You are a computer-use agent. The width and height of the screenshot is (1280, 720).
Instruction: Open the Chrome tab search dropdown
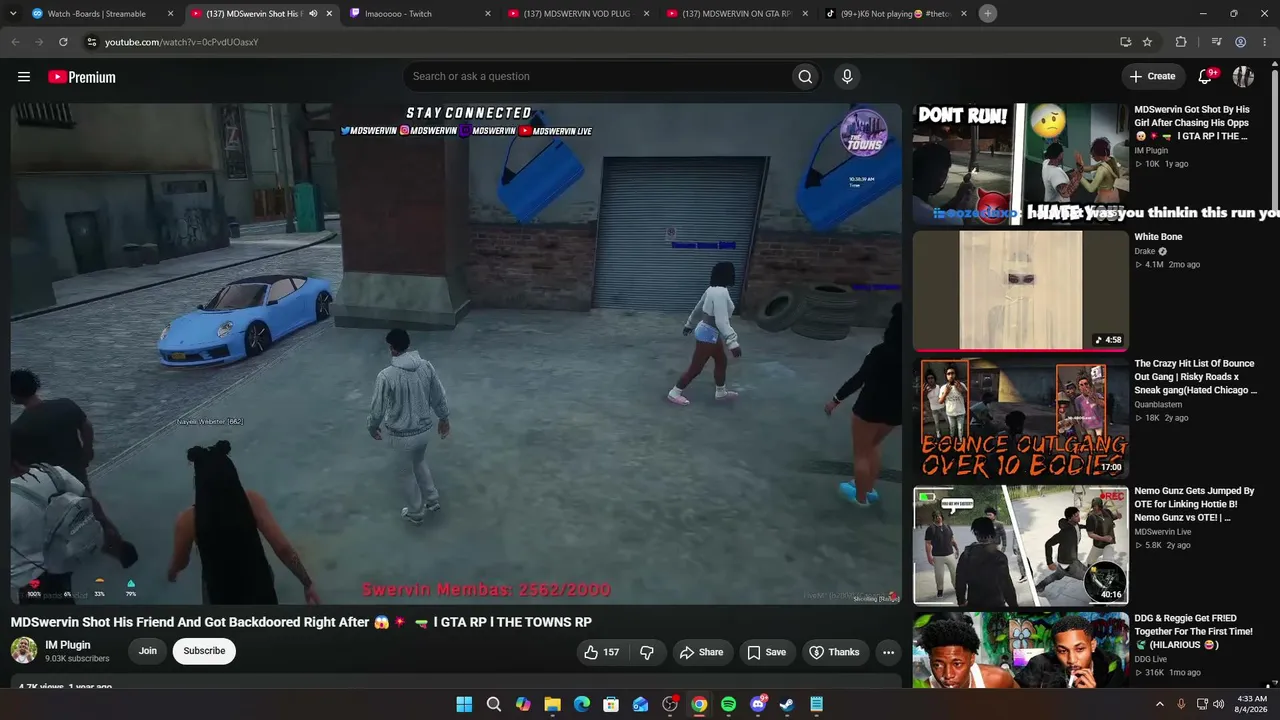pyautogui.click(x=13, y=13)
